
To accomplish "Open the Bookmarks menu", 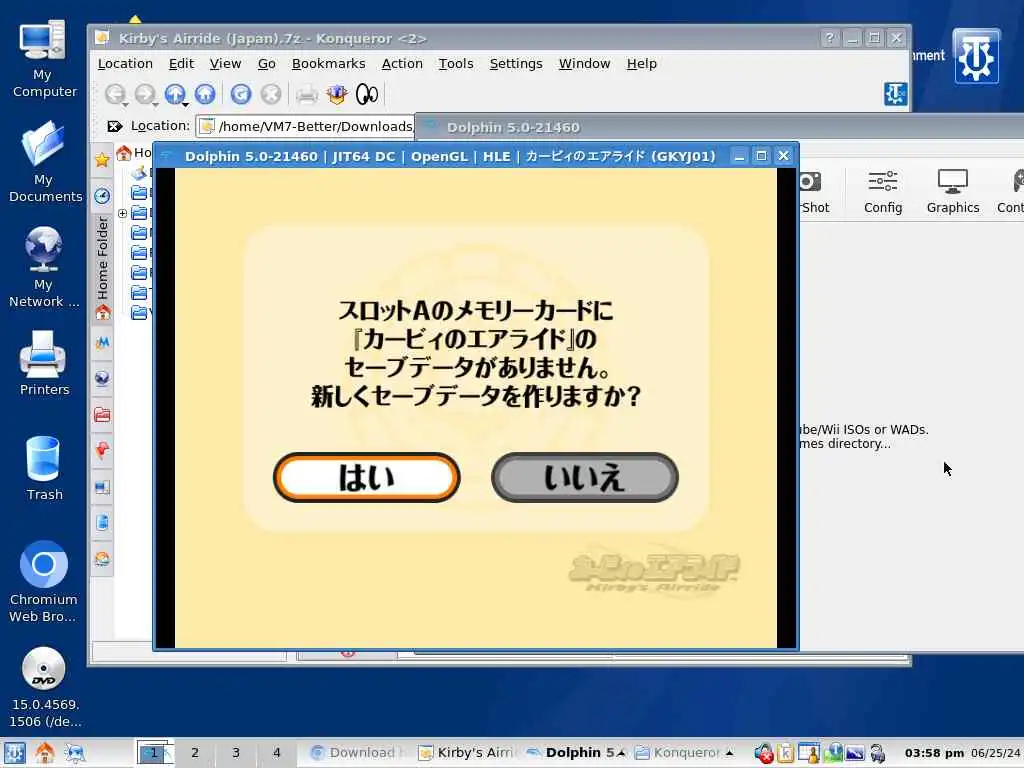I will tap(328, 63).
